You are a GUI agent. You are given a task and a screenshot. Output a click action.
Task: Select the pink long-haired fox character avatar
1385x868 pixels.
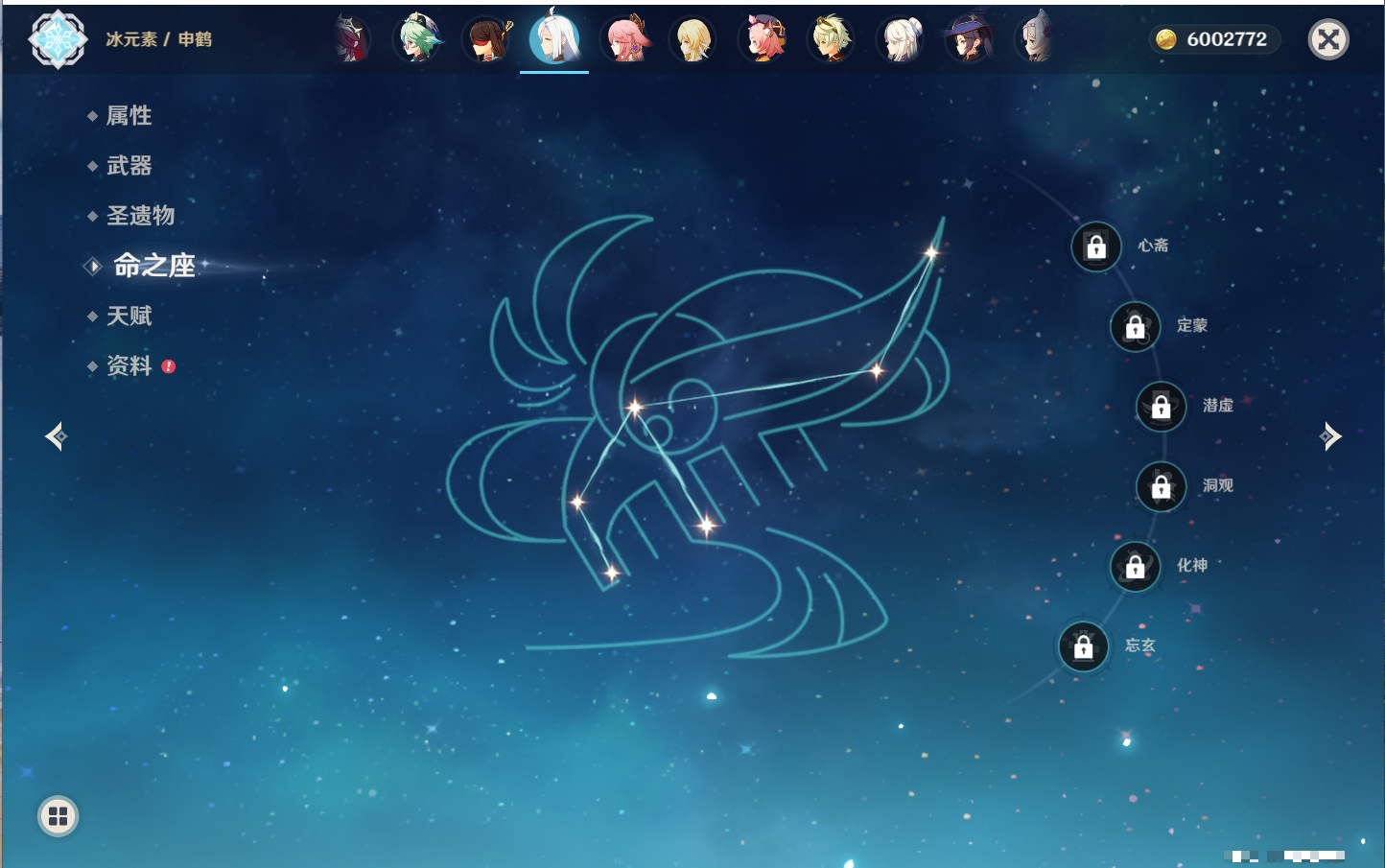(x=625, y=39)
